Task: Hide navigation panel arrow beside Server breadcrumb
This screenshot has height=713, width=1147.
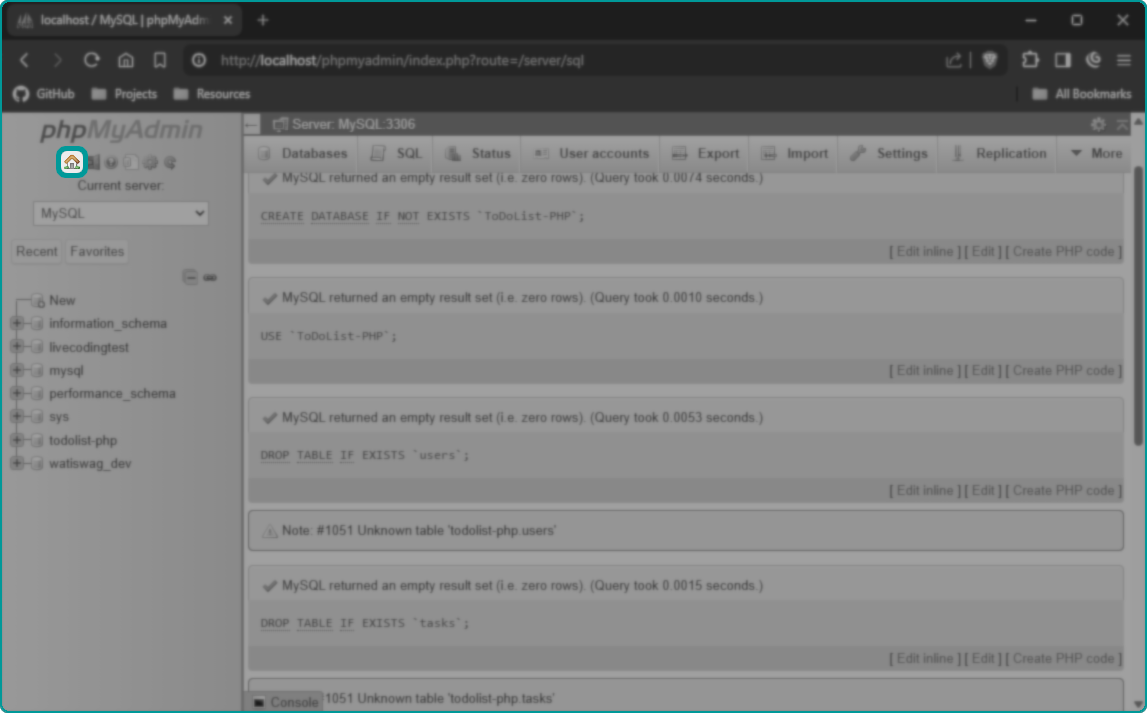Action: pyautogui.click(x=252, y=124)
